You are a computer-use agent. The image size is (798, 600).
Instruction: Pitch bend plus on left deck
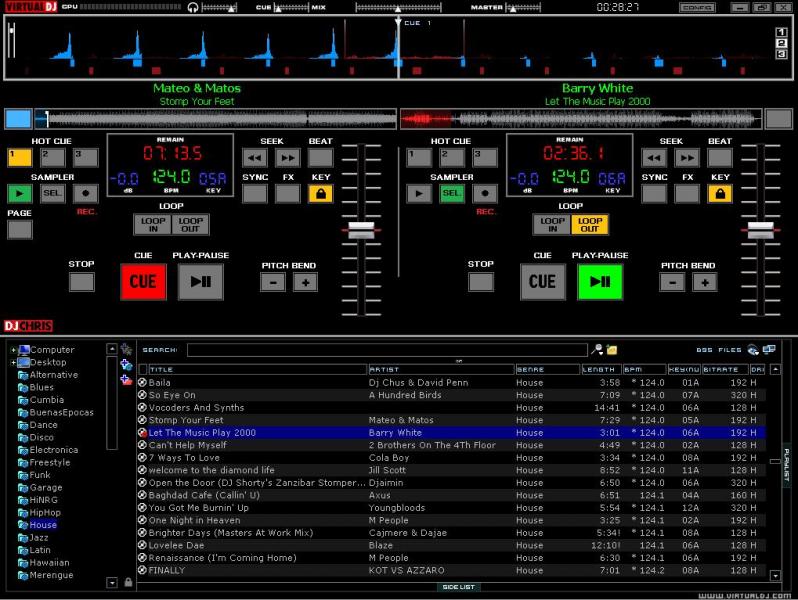305,282
